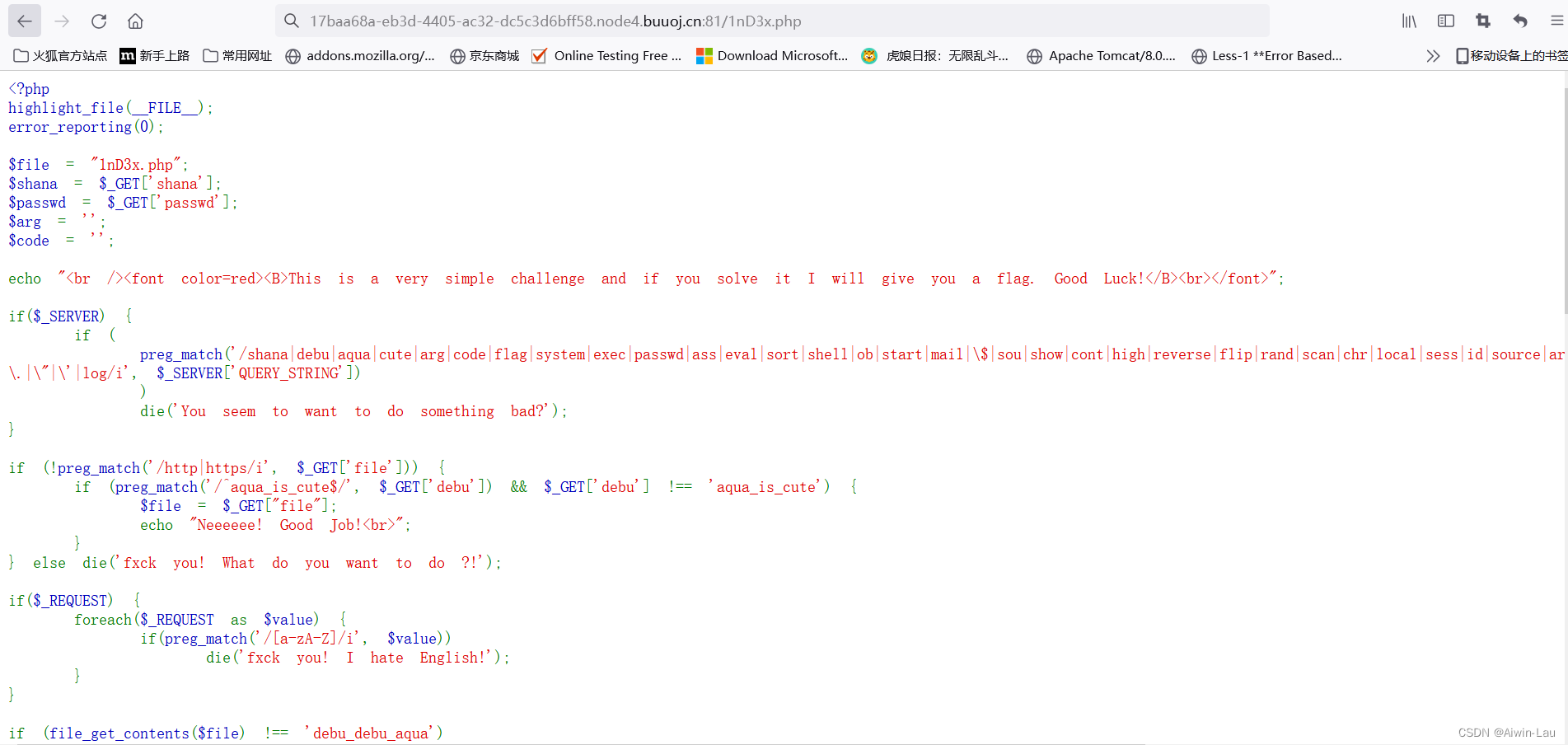Open the Download Microsoft bookmark
This screenshot has width=1568, height=745.
click(770, 56)
